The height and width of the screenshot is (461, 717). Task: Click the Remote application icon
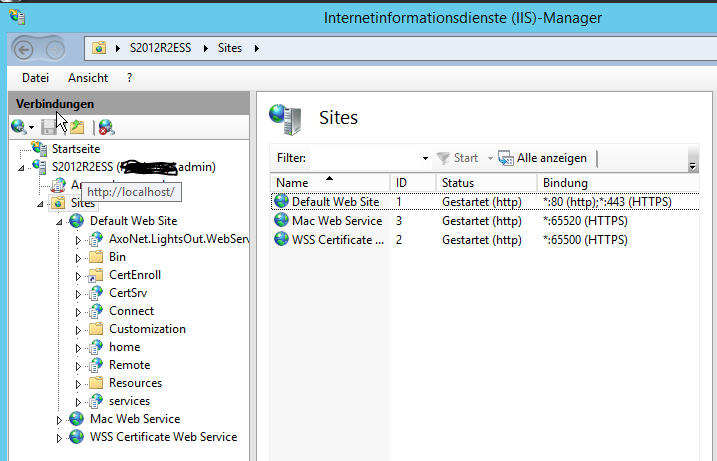96,365
